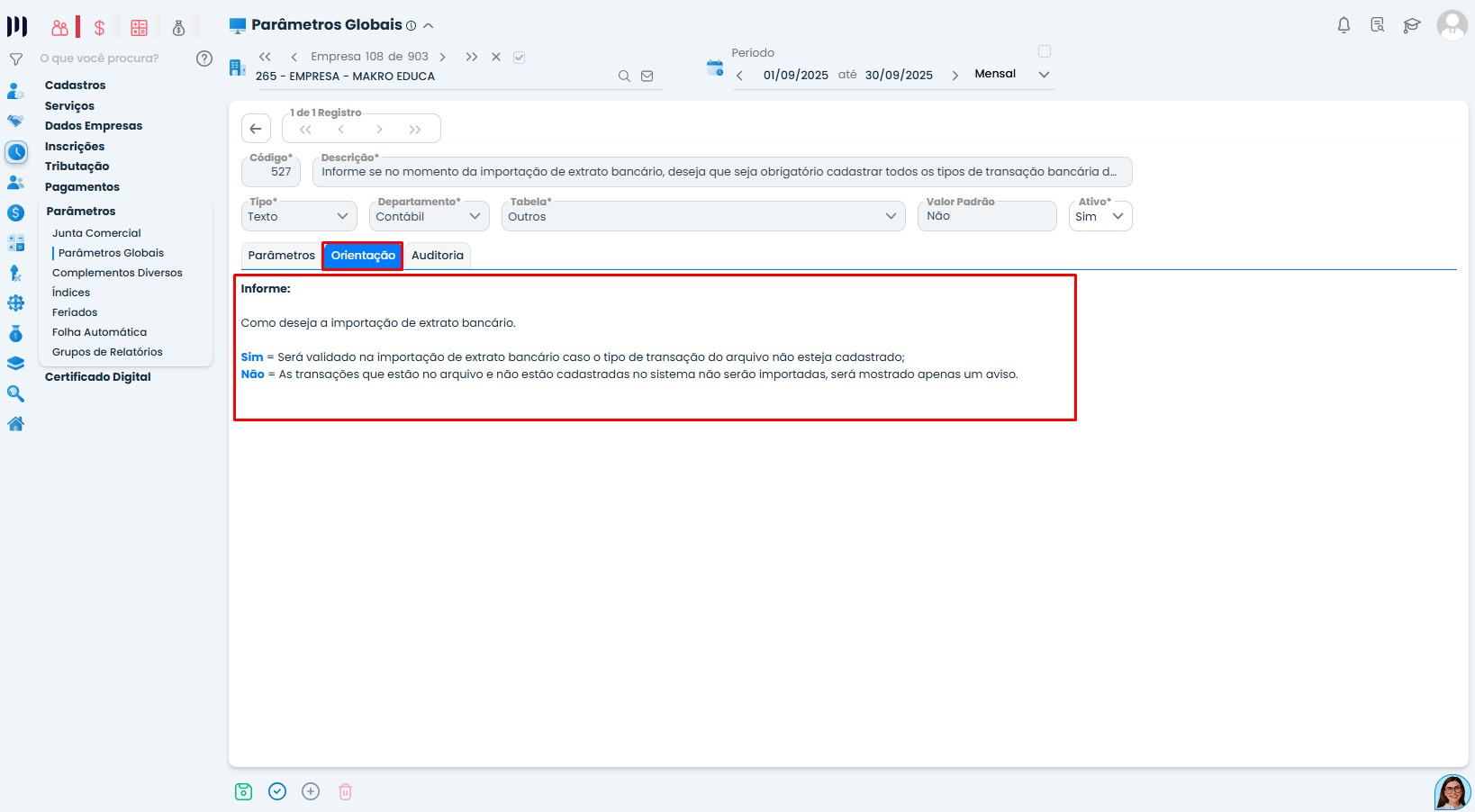1475x812 pixels.
Task: Open notifications via the bell icon
Action: point(1344,25)
